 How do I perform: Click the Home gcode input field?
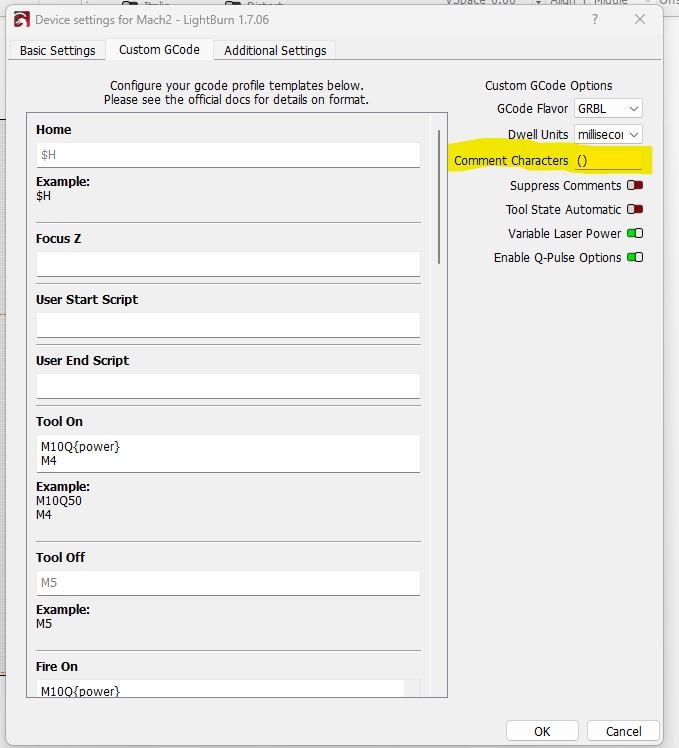pyautogui.click(x=228, y=155)
